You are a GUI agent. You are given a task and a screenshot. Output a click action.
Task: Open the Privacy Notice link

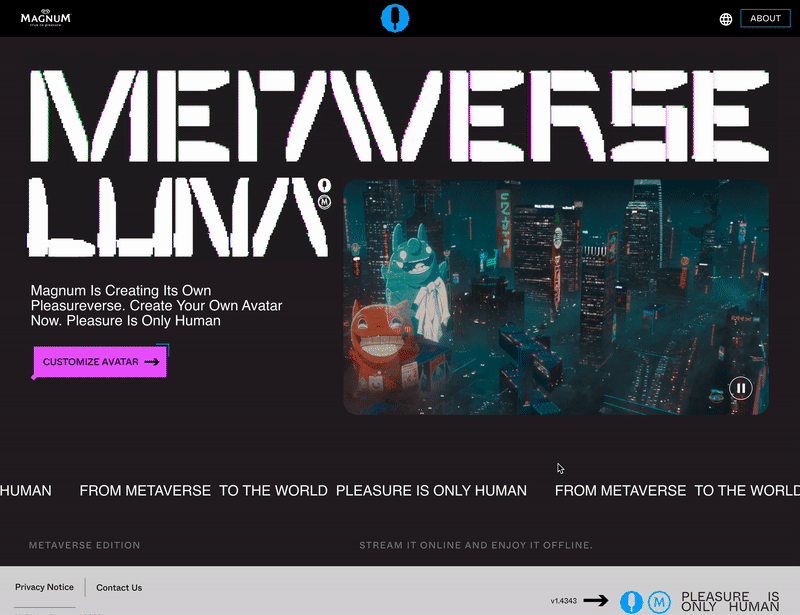pos(44,587)
